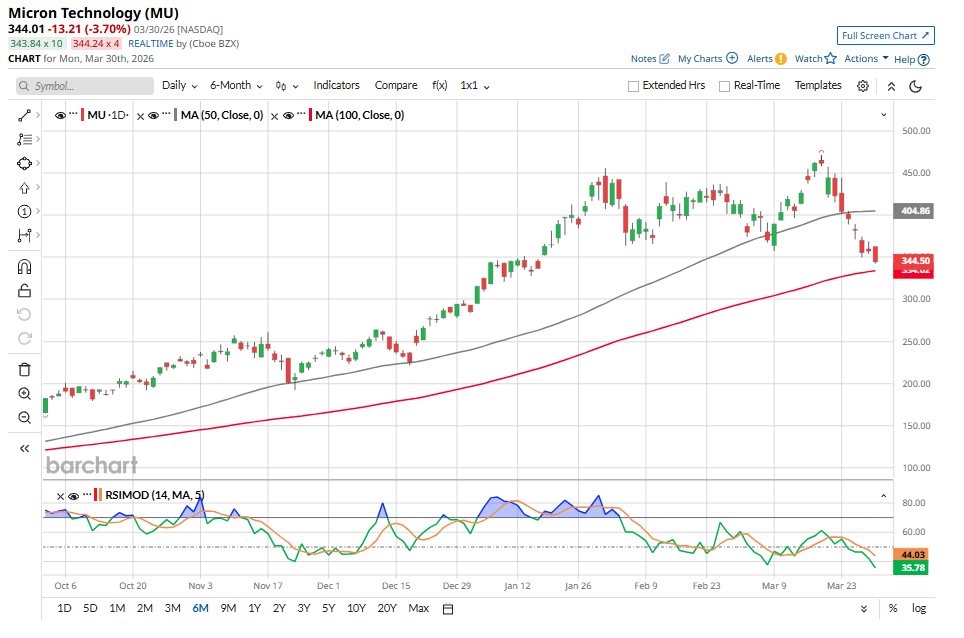Viewport: 964px width, 638px height.
Task: Switch to dark mode with moon icon
Action: (x=915, y=86)
